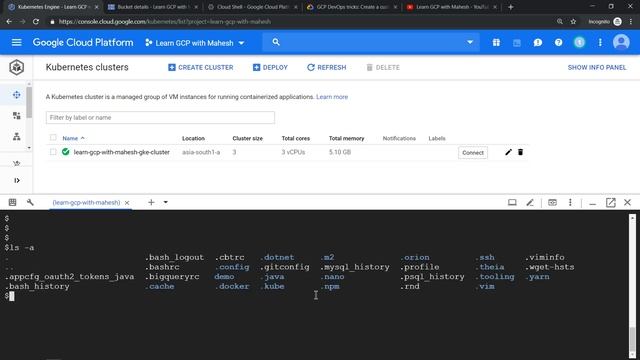This screenshot has width=640, height=360.
Task: Open the feedback alert icon
Action: click(x=538, y=42)
